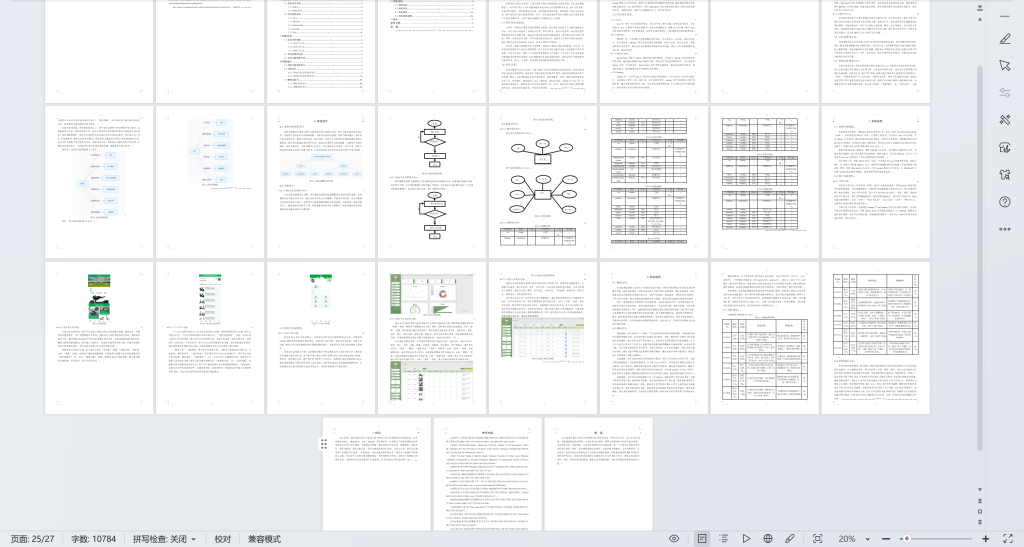The width and height of the screenshot is (1024, 547).
Task: Open more sidebar options (three dots)
Action: coord(1004,229)
